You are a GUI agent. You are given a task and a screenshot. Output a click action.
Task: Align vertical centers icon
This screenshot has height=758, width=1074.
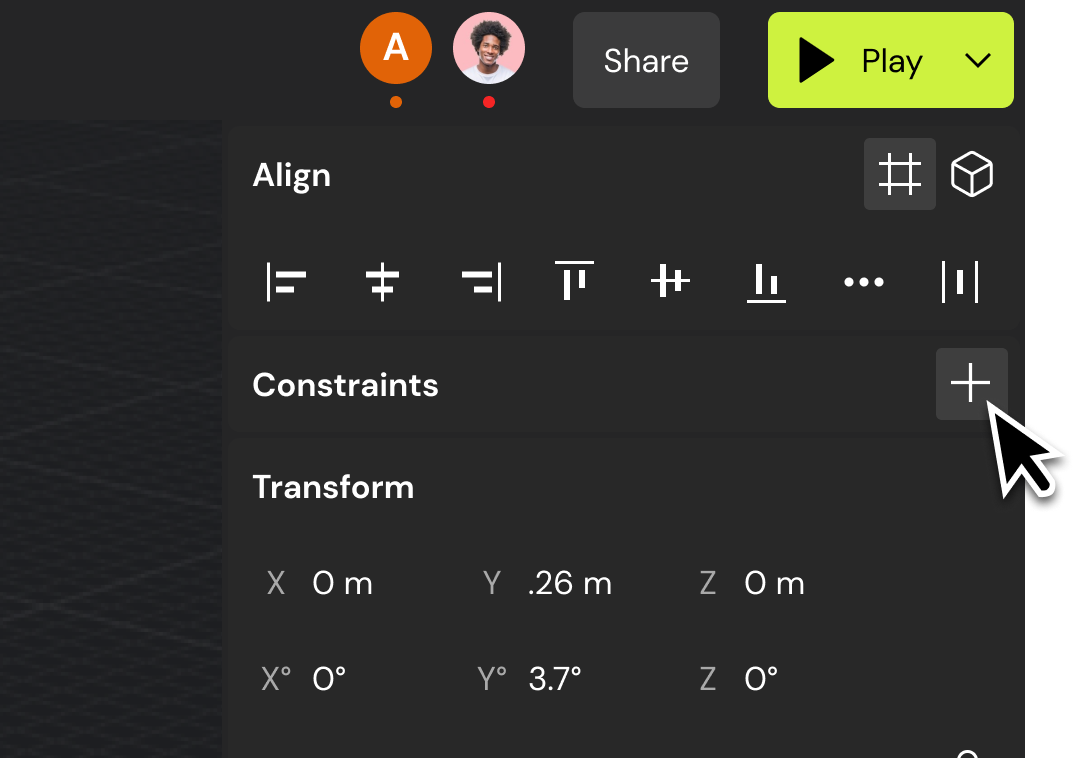(x=670, y=281)
